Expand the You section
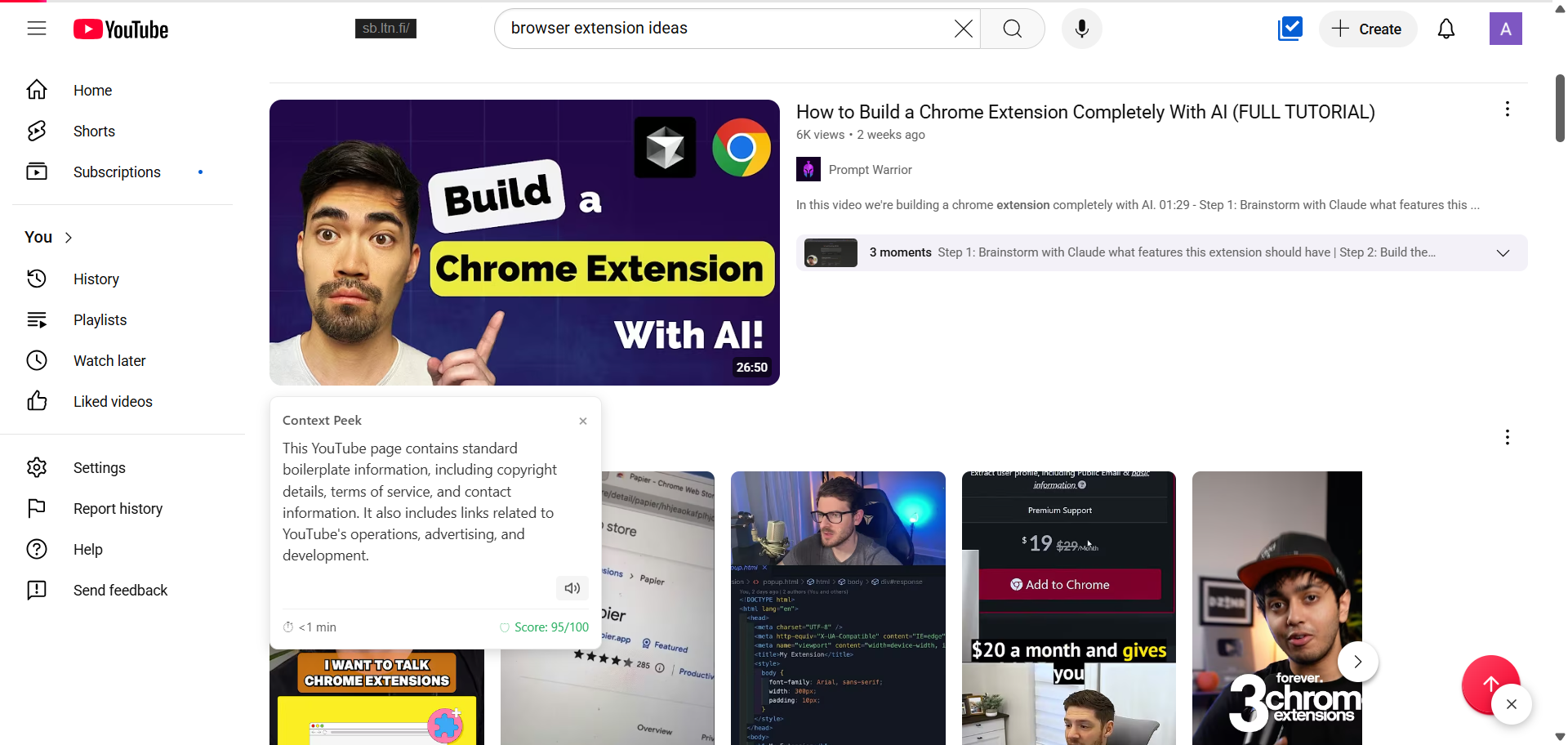Viewport: 1568px width, 745px height. pos(49,237)
